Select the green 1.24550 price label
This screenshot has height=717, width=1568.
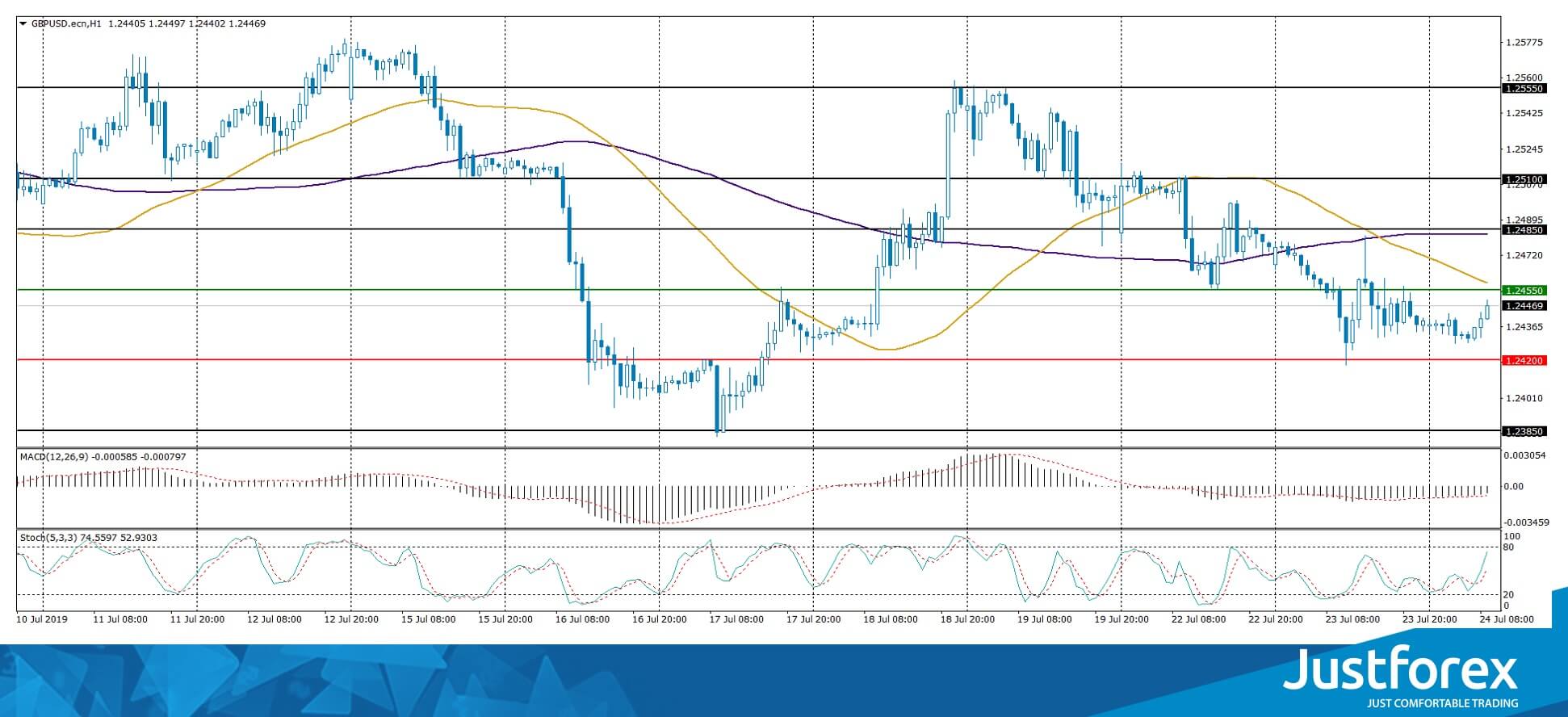click(x=1523, y=290)
